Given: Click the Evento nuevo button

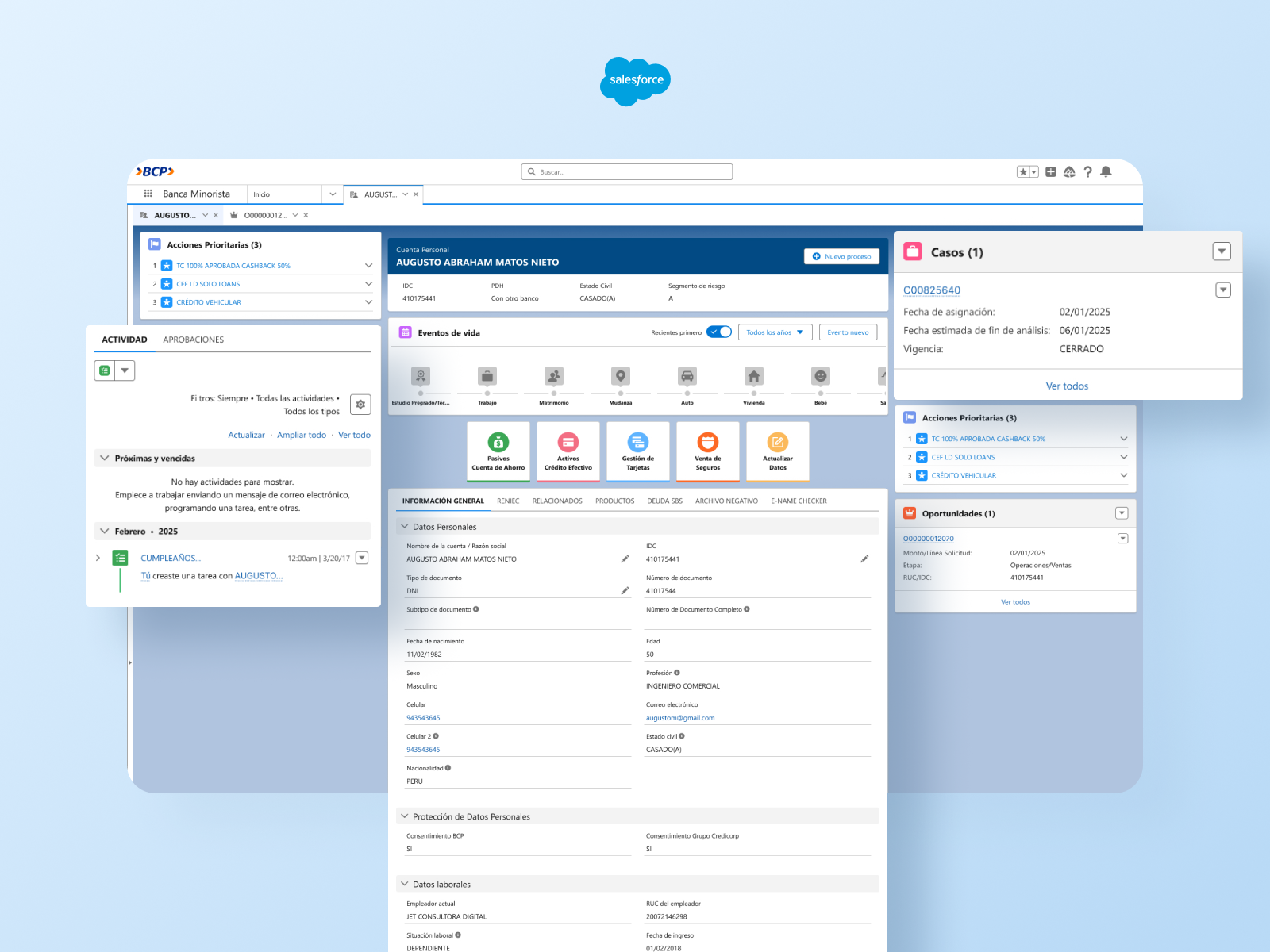Looking at the screenshot, I should [848, 332].
